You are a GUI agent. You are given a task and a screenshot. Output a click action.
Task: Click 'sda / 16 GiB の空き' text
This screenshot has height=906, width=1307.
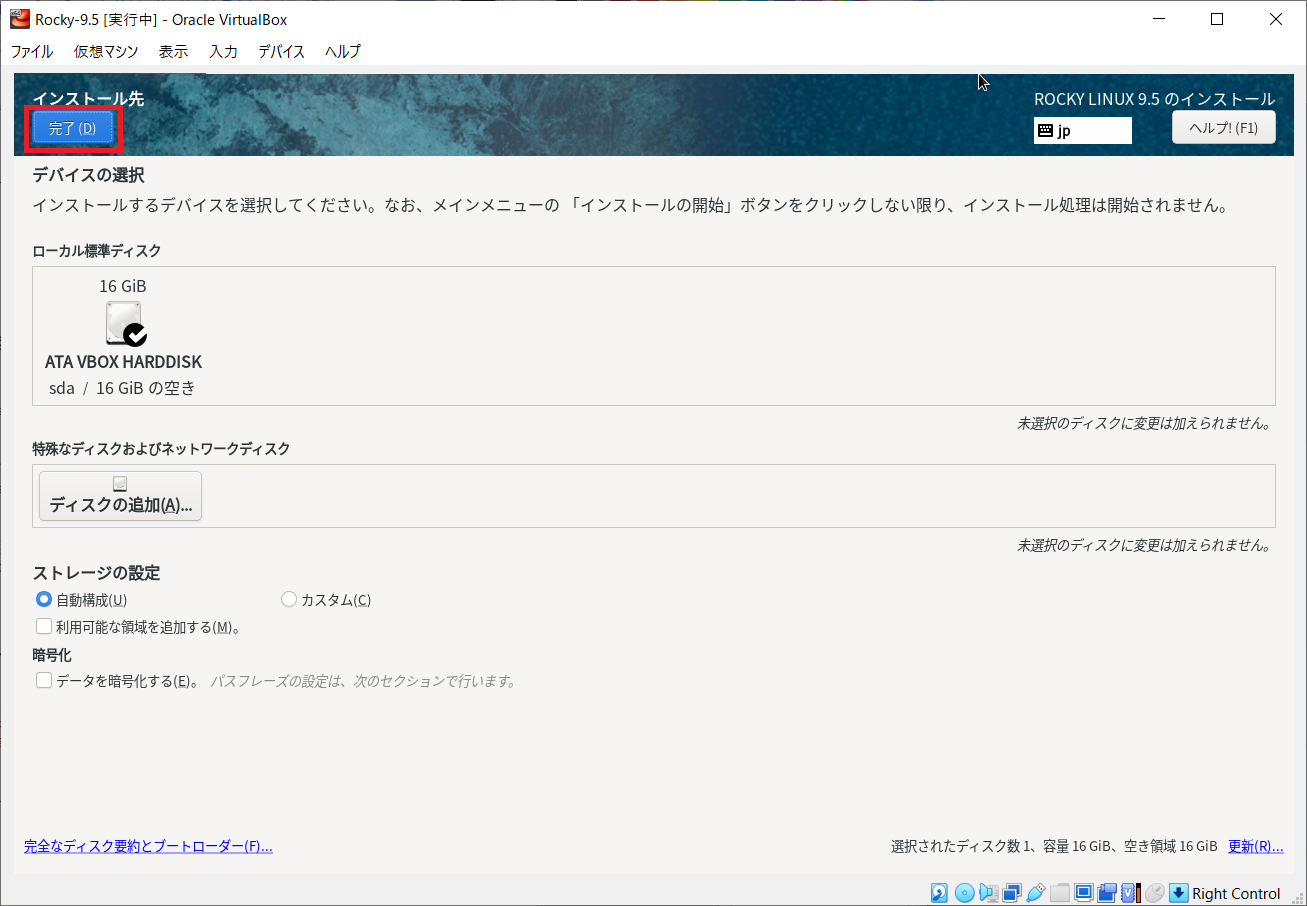click(122, 388)
